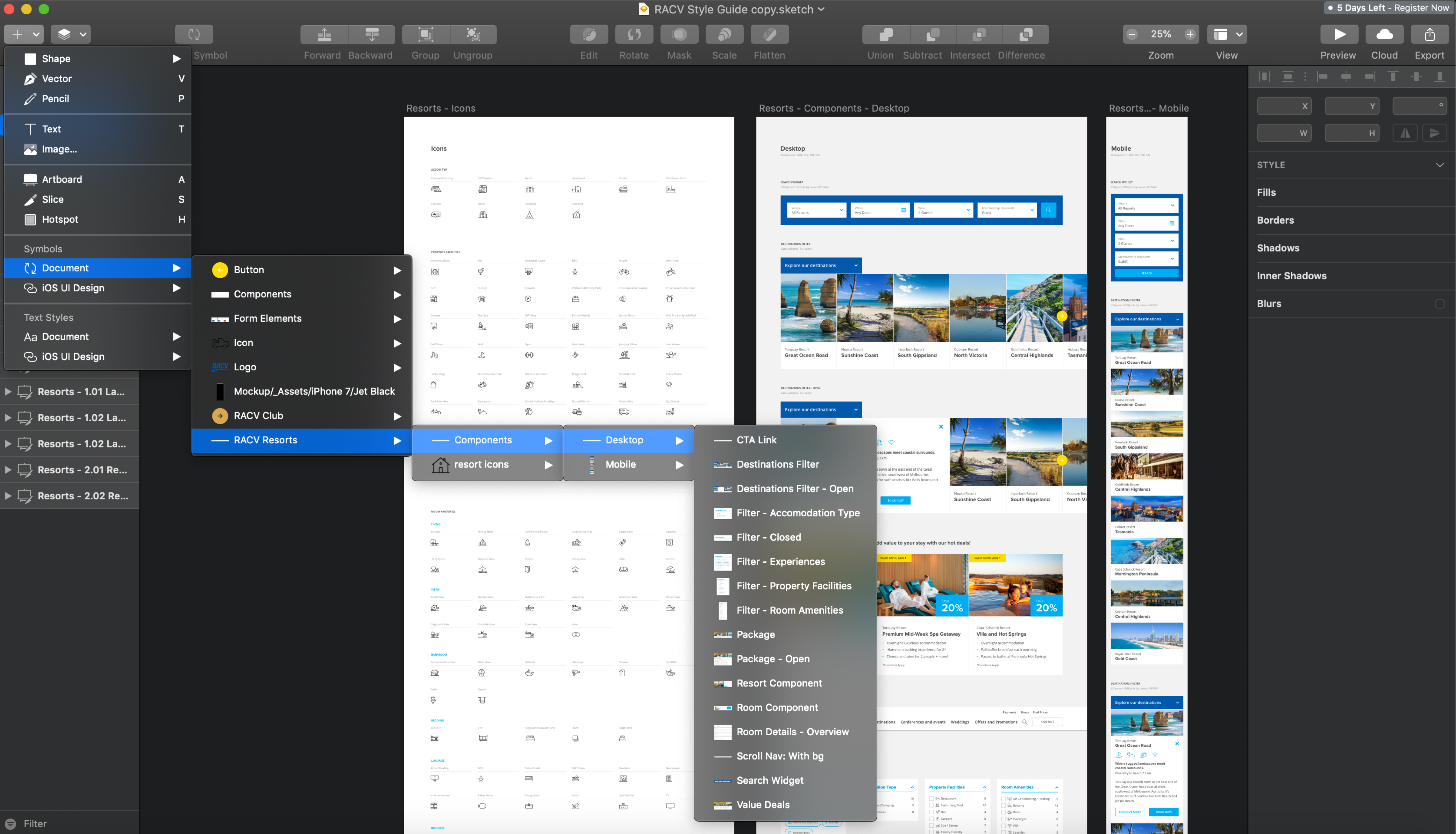Select the Search Widget symbol

pos(785,781)
